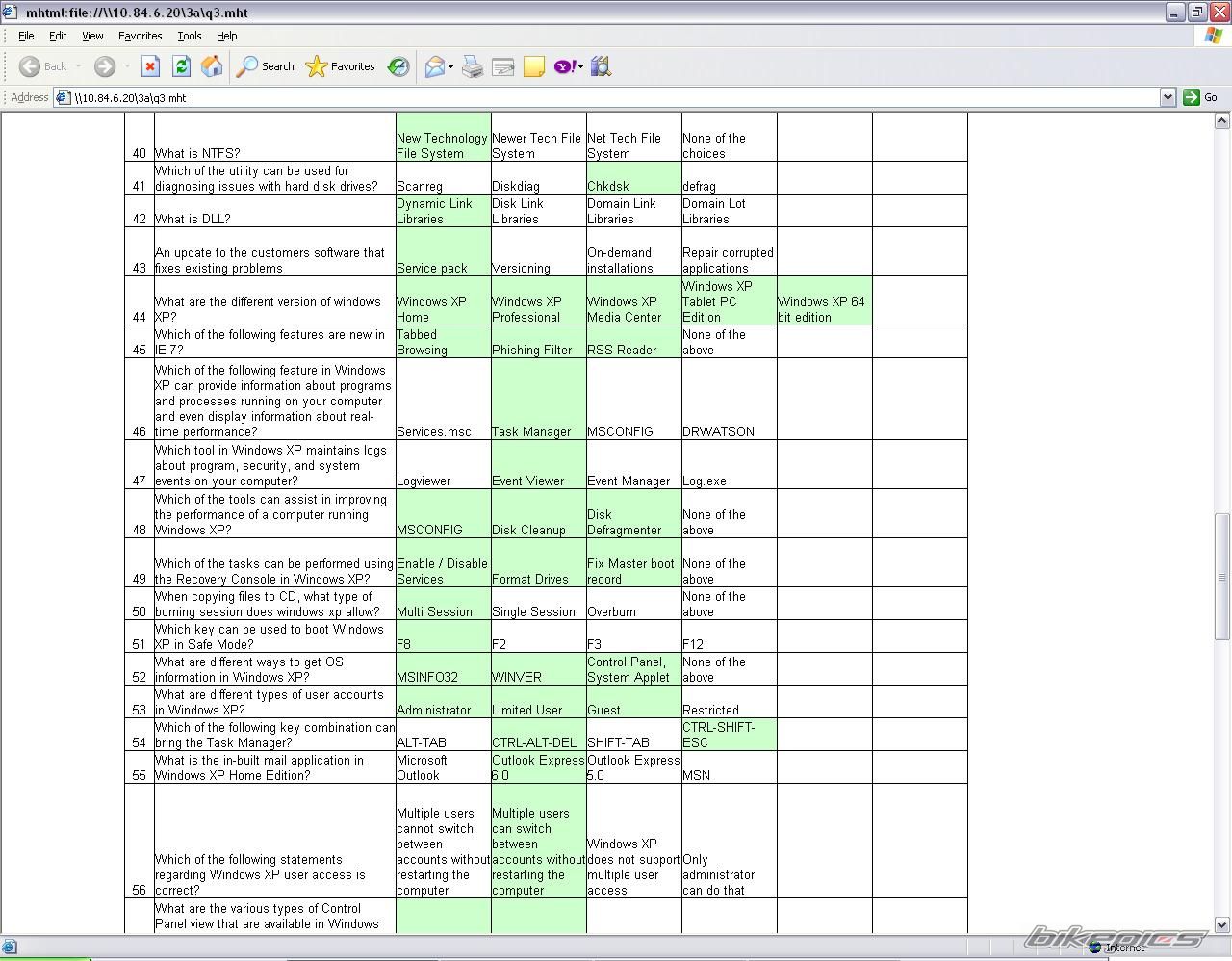Expand the address bar dropdown list

pyautogui.click(x=1168, y=97)
